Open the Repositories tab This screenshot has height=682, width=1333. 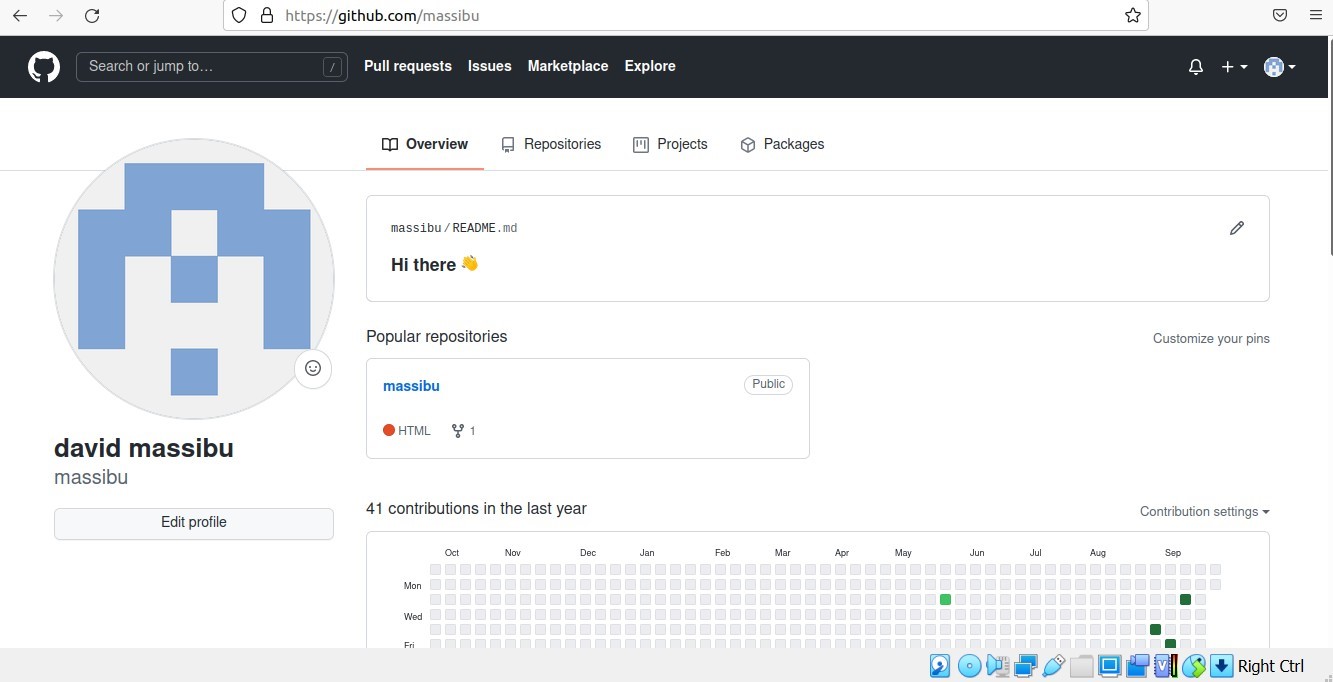551,144
